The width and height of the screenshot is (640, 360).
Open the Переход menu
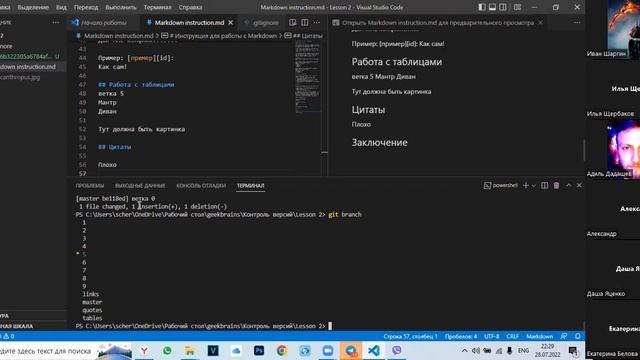click(x=86, y=7)
